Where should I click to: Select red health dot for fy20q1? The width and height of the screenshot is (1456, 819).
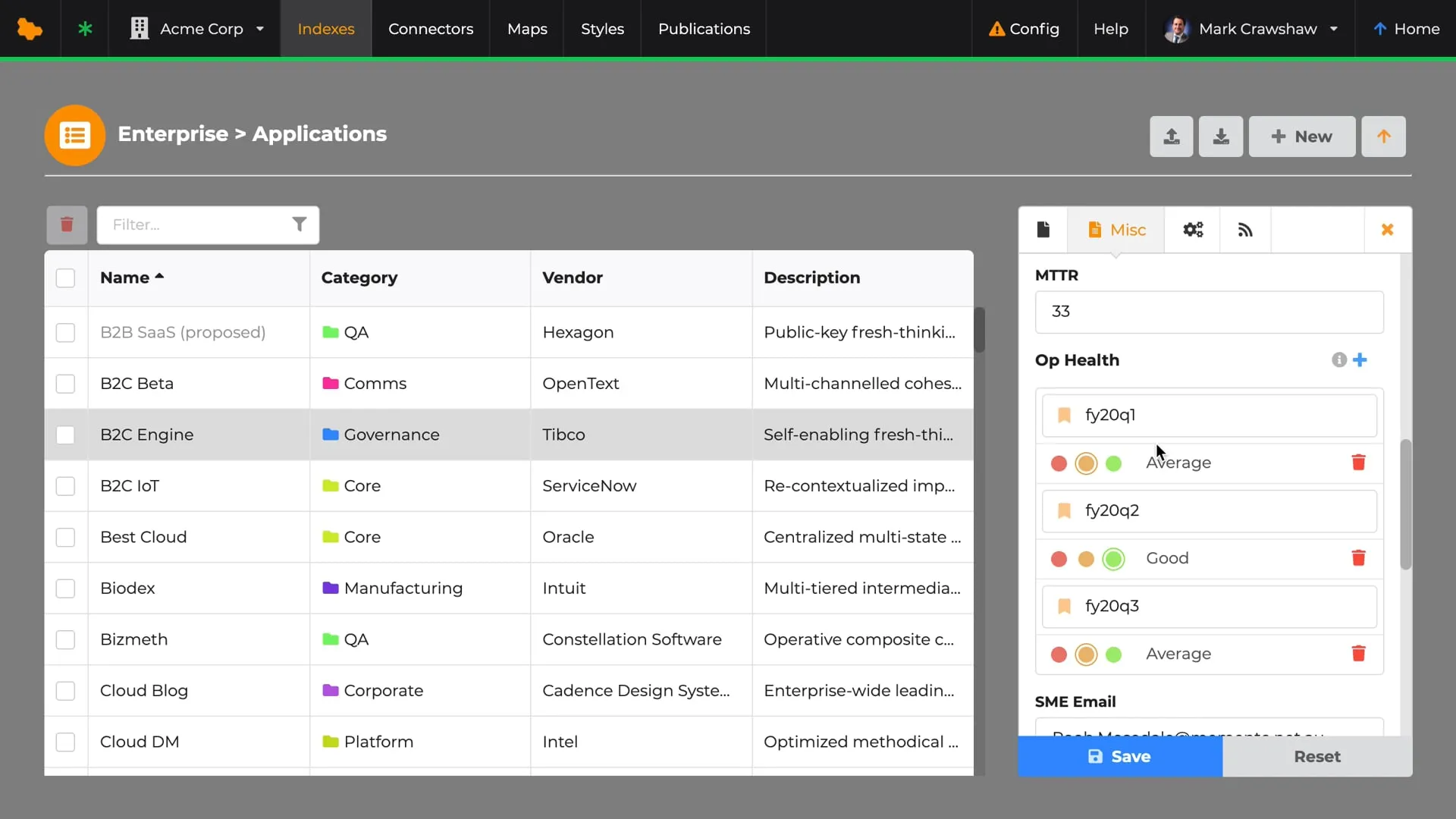[1059, 463]
